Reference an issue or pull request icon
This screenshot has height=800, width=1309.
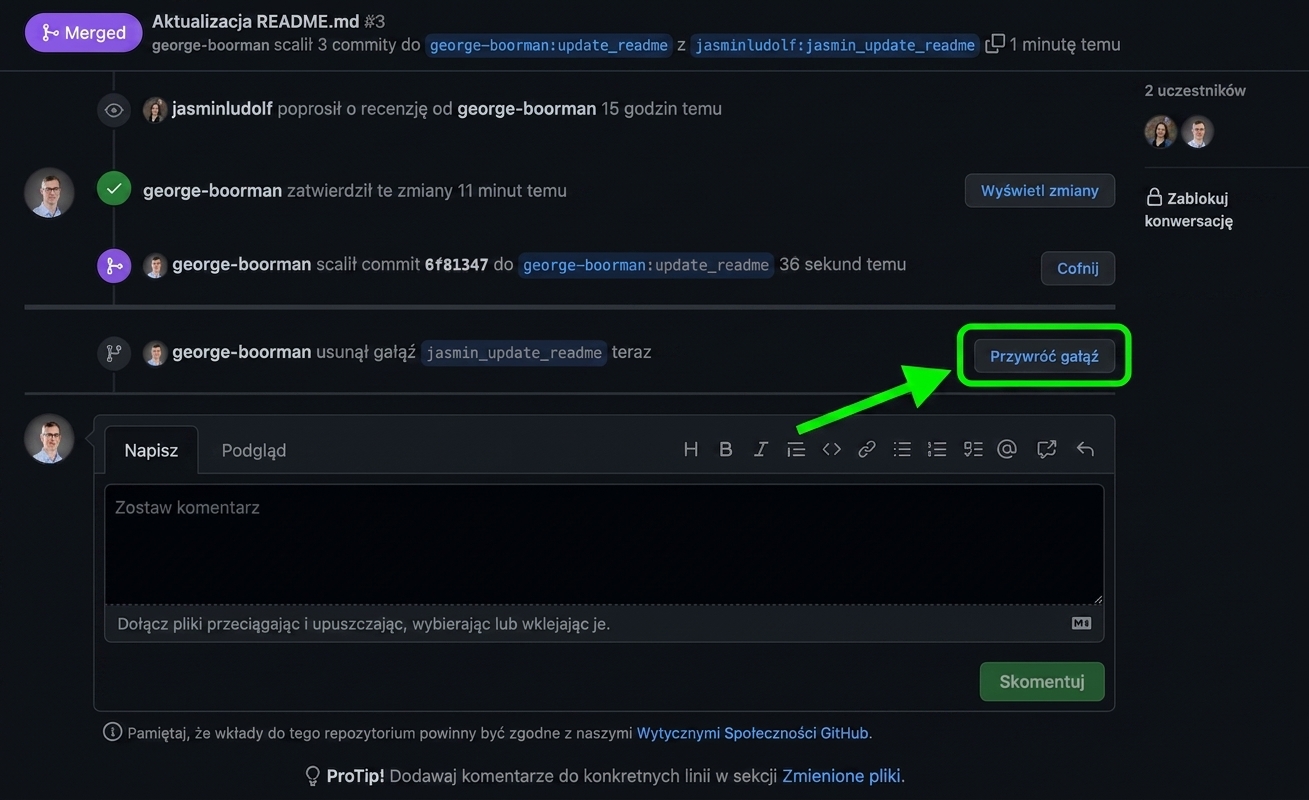pyautogui.click(x=1047, y=449)
